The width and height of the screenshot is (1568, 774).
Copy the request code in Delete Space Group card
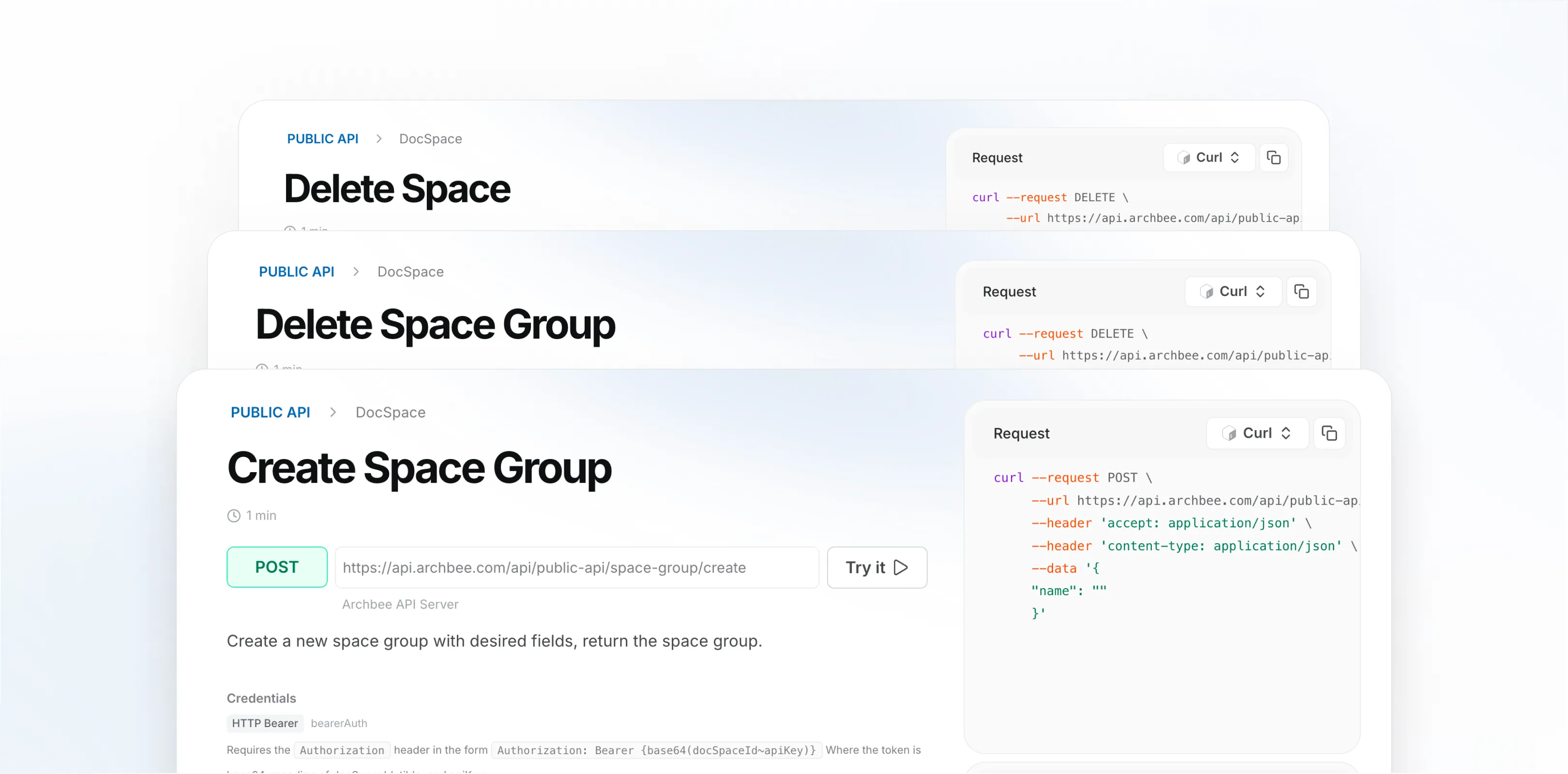(1301, 292)
